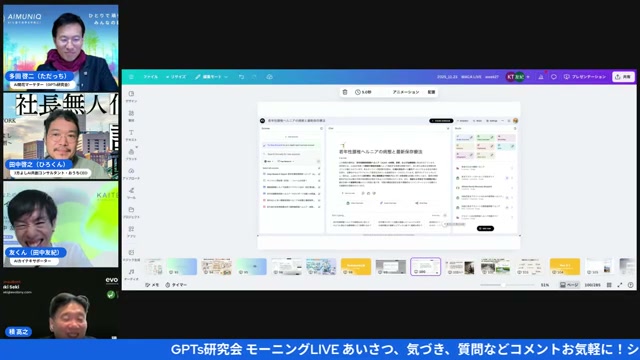Open the メモ notes button

(x=152, y=285)
